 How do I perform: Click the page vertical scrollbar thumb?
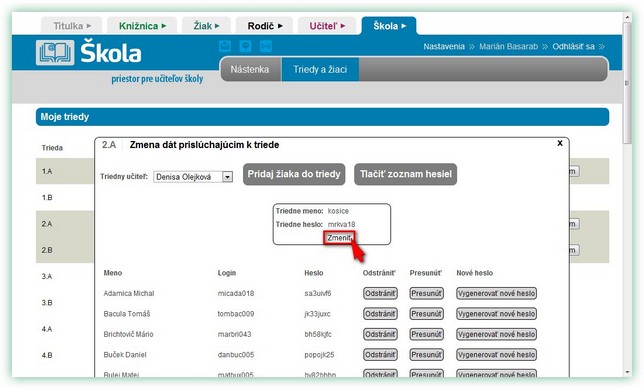627,82
